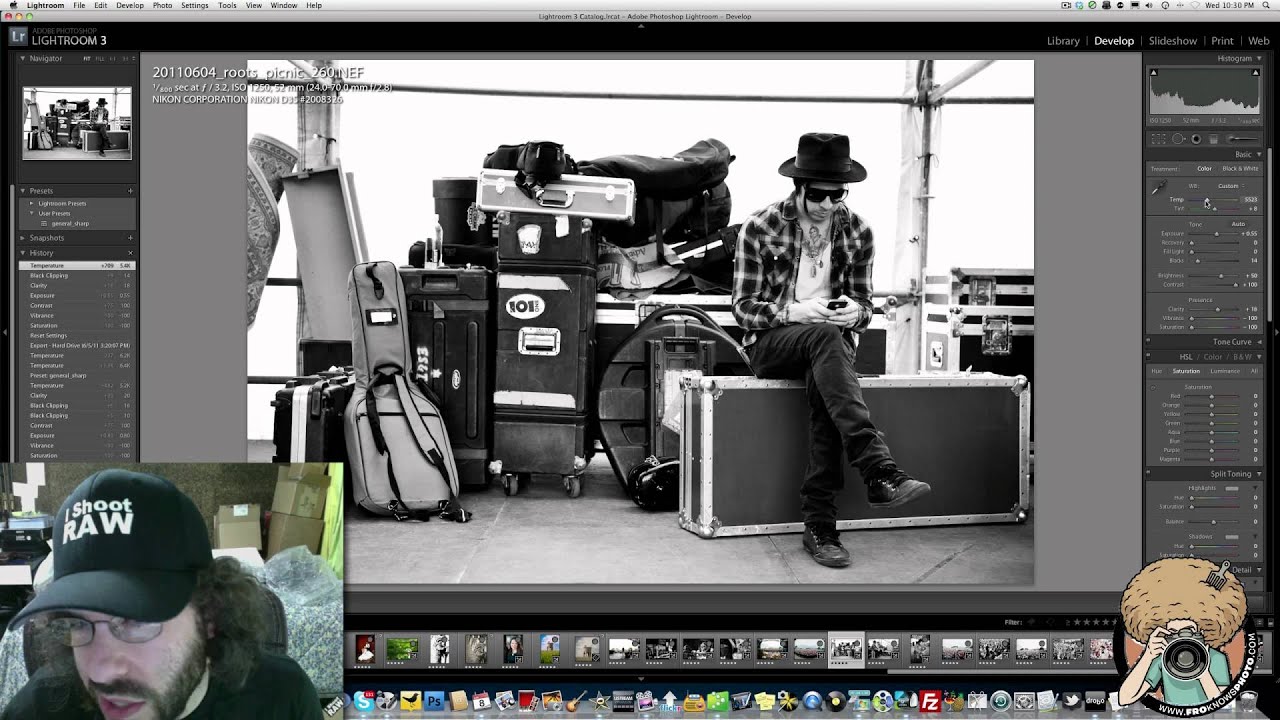Image resolution: width=1280 pixels, height=720 pixels.
Task: Show Luminance tab in HSL panel
Action: tap(1225, 371)
